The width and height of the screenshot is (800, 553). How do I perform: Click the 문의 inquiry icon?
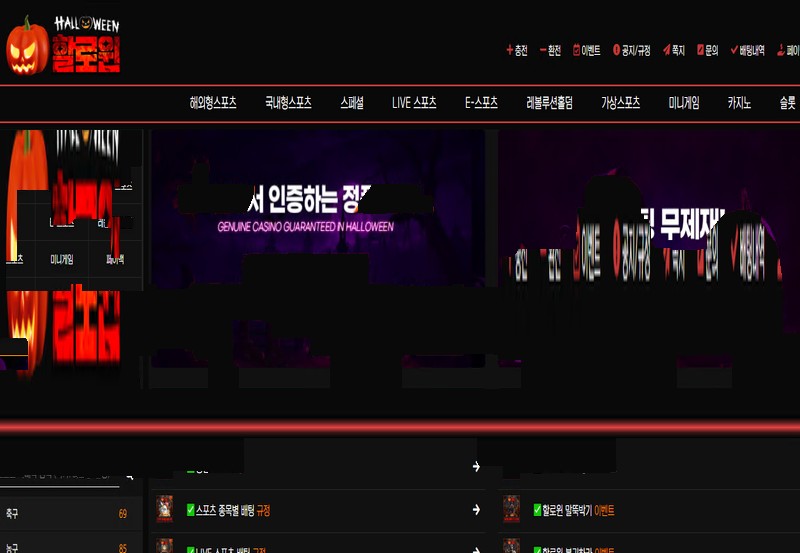(699, 50)
